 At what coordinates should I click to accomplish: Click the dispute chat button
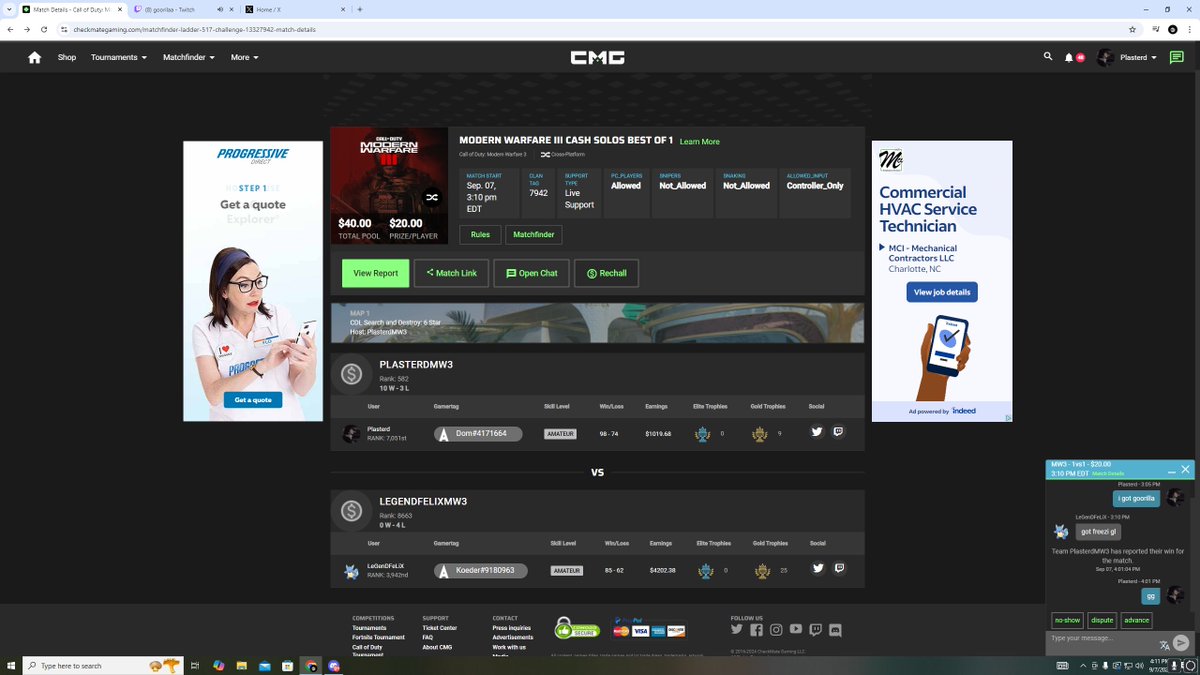point(1102,620)
